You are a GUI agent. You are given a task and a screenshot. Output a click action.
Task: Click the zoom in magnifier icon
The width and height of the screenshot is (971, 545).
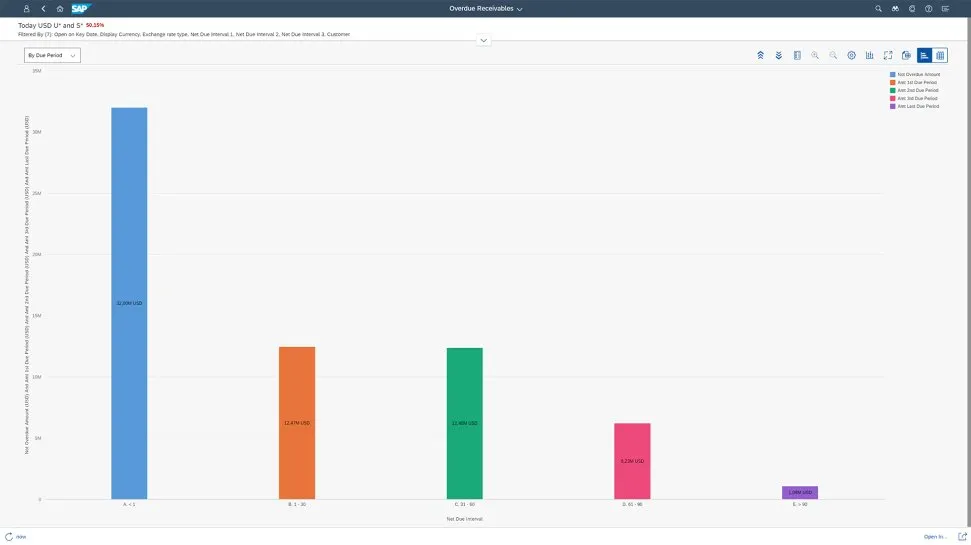[815, 55]
